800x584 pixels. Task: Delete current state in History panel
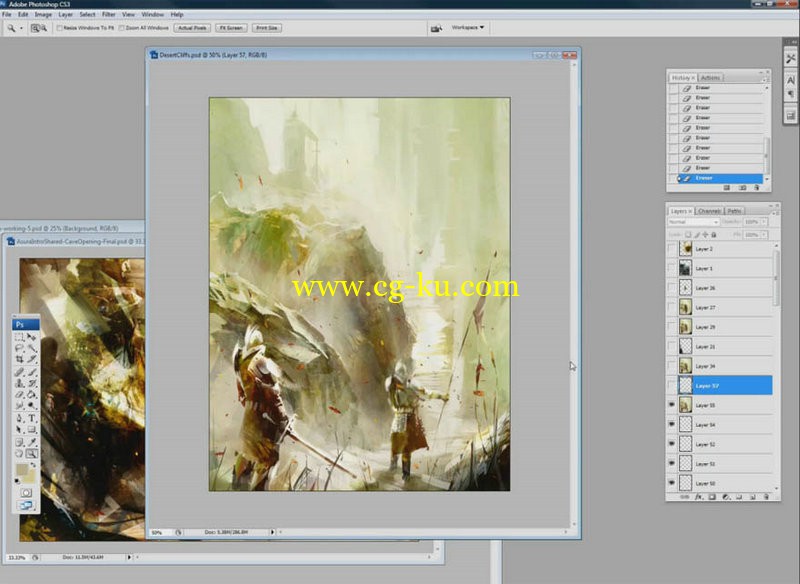[x=757, y=188]
